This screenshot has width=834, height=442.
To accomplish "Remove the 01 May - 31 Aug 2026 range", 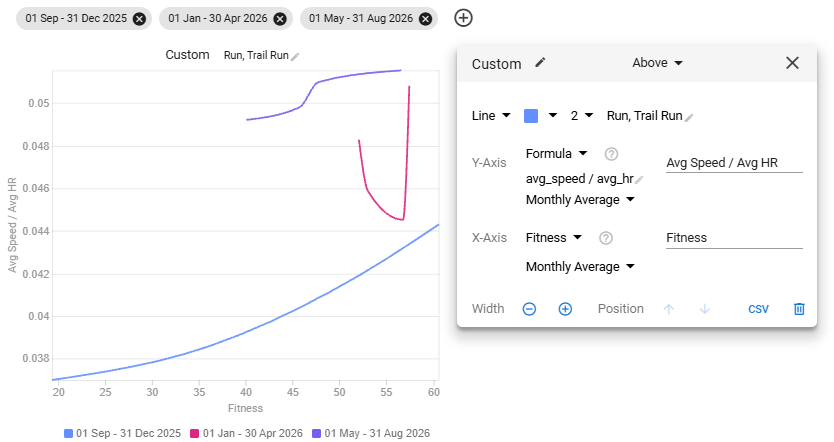I will click(425, 19).
